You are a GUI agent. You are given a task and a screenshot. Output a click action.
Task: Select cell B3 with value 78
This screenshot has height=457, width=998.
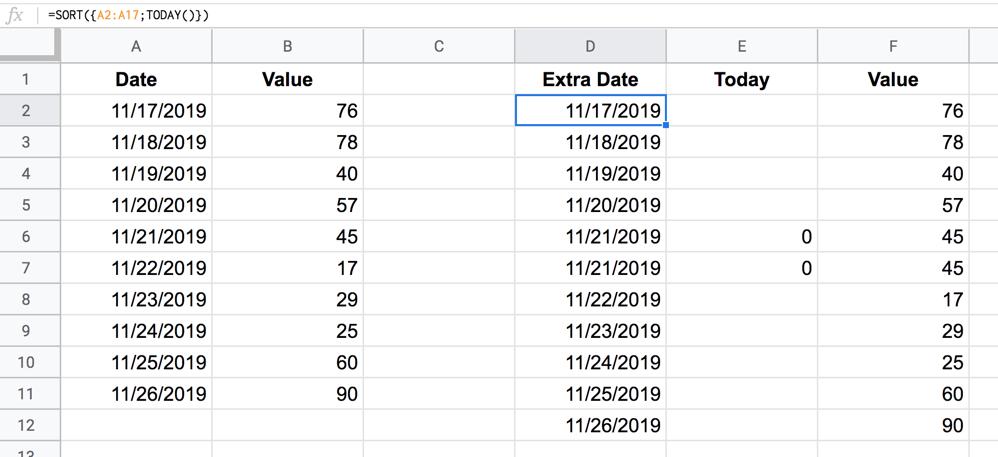pos(288,142)
